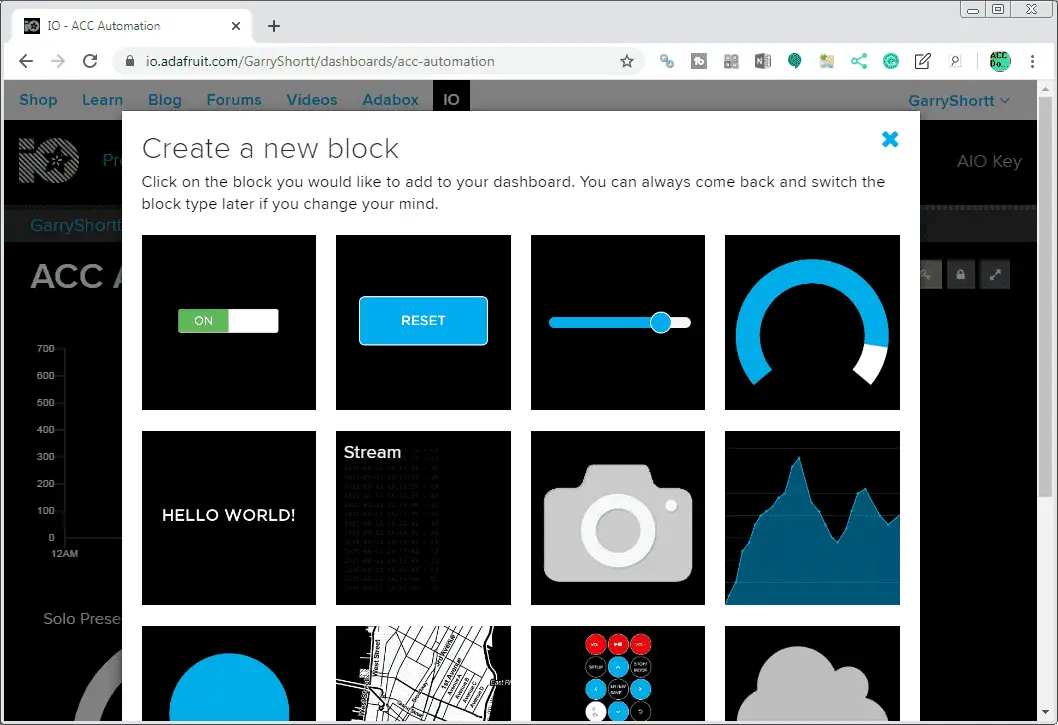Expand the GarryShortt account dropdown
Viewport: 1058px width, 725px height.
click(x=958, y=101)
